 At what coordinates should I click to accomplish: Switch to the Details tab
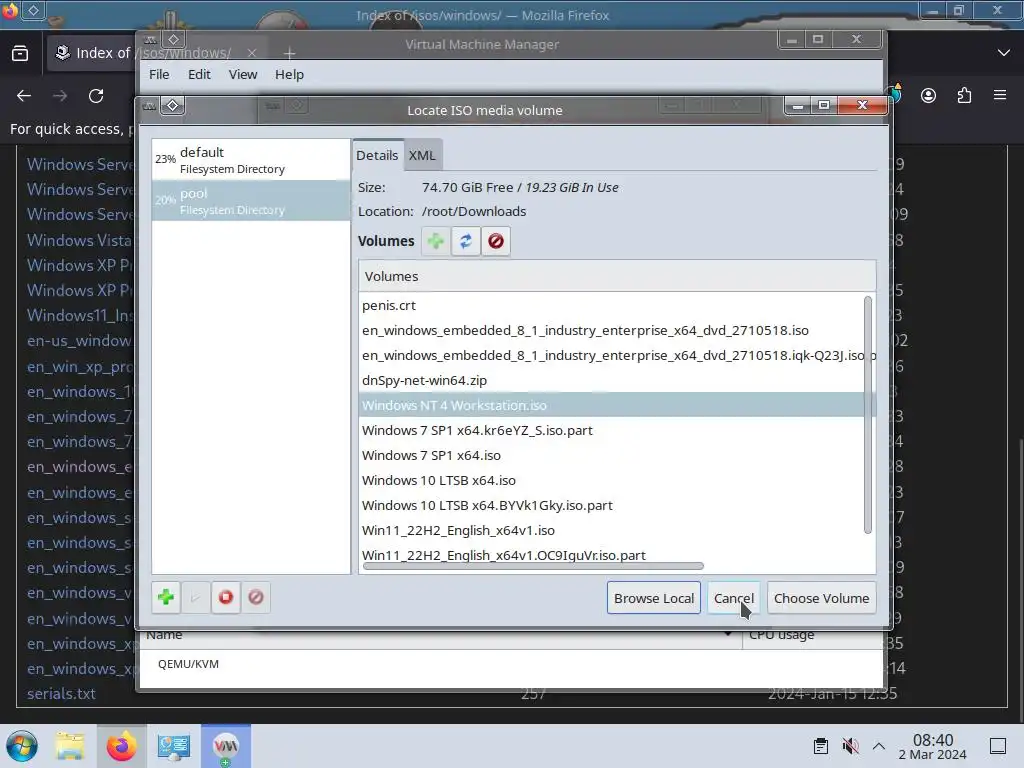[x=377, y=155]
